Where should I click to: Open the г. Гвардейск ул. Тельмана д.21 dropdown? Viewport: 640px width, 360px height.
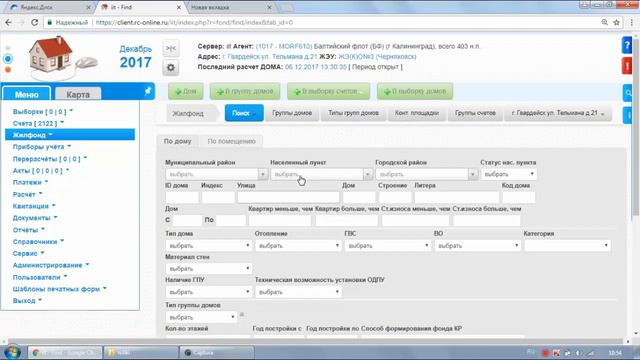(558, 113)
